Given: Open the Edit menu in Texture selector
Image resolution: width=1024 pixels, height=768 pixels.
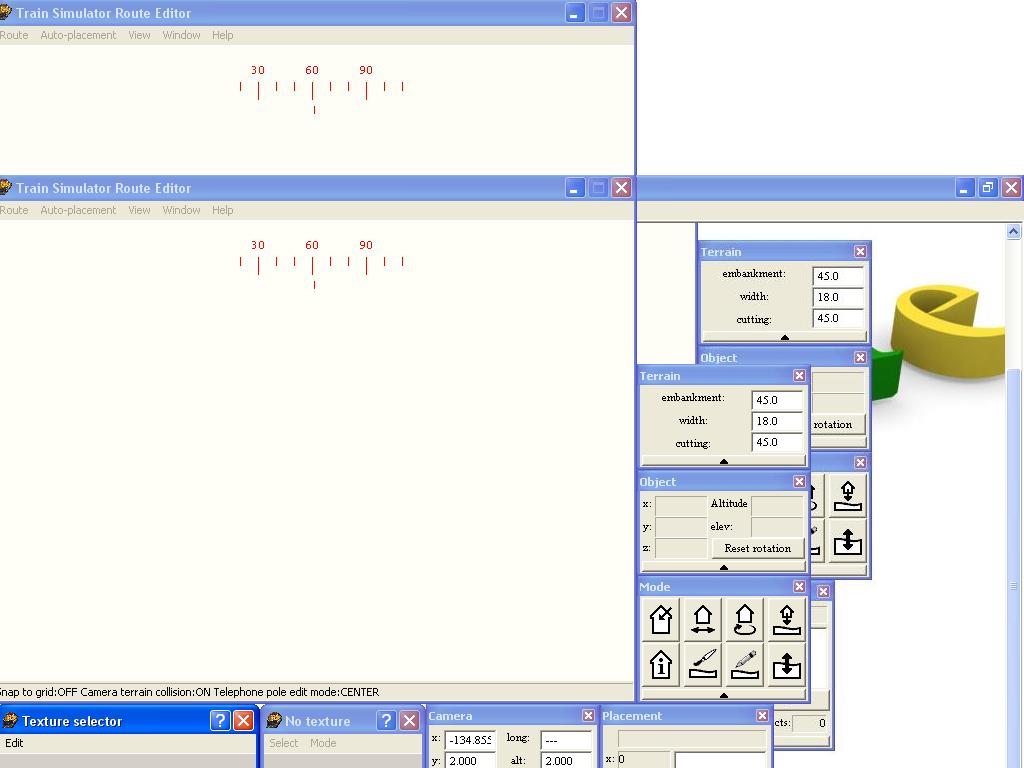Looking at the screenshot, I should (x=14, y=743).
